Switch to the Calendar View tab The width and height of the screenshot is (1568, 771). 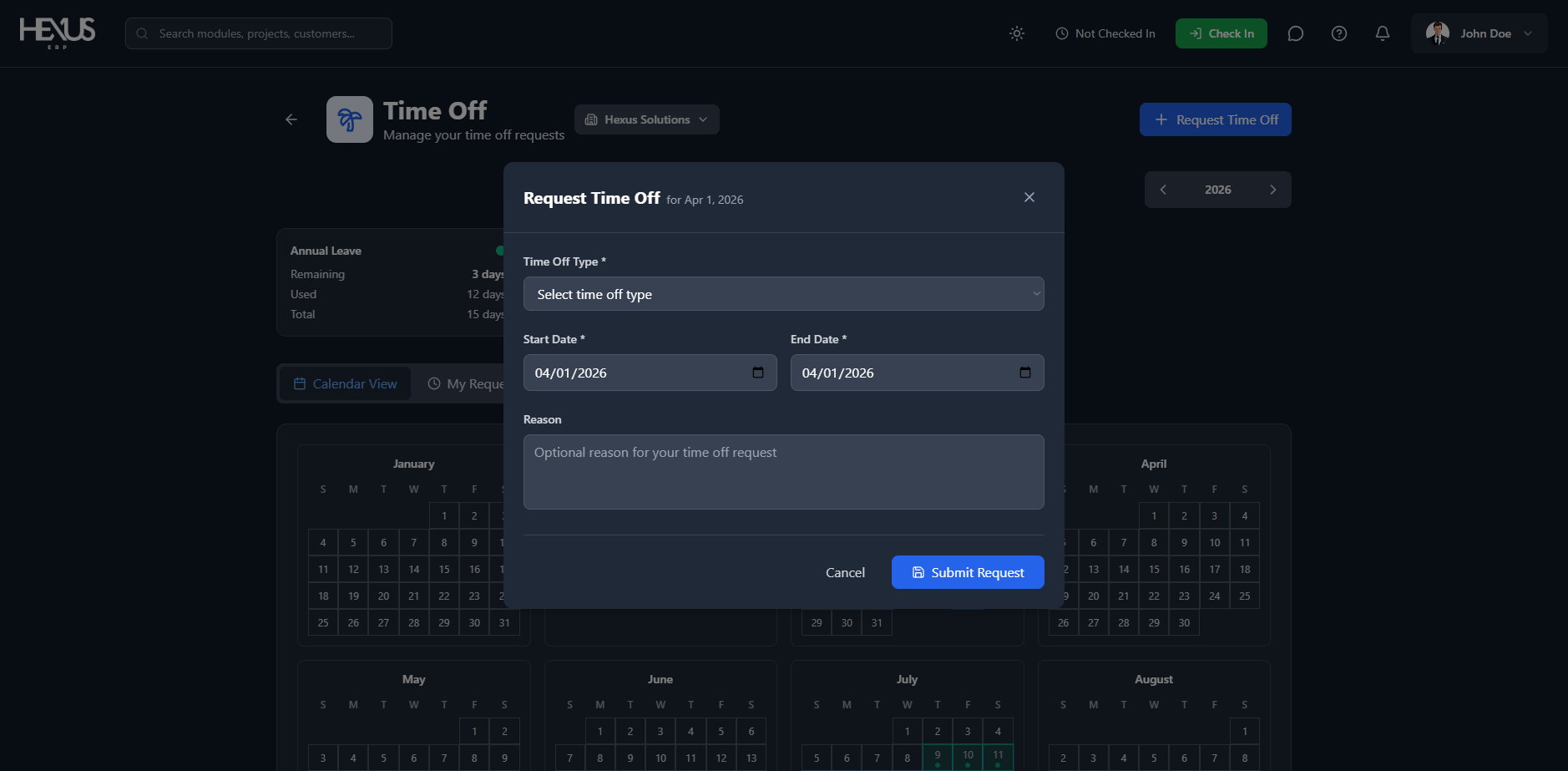(346, 384)
